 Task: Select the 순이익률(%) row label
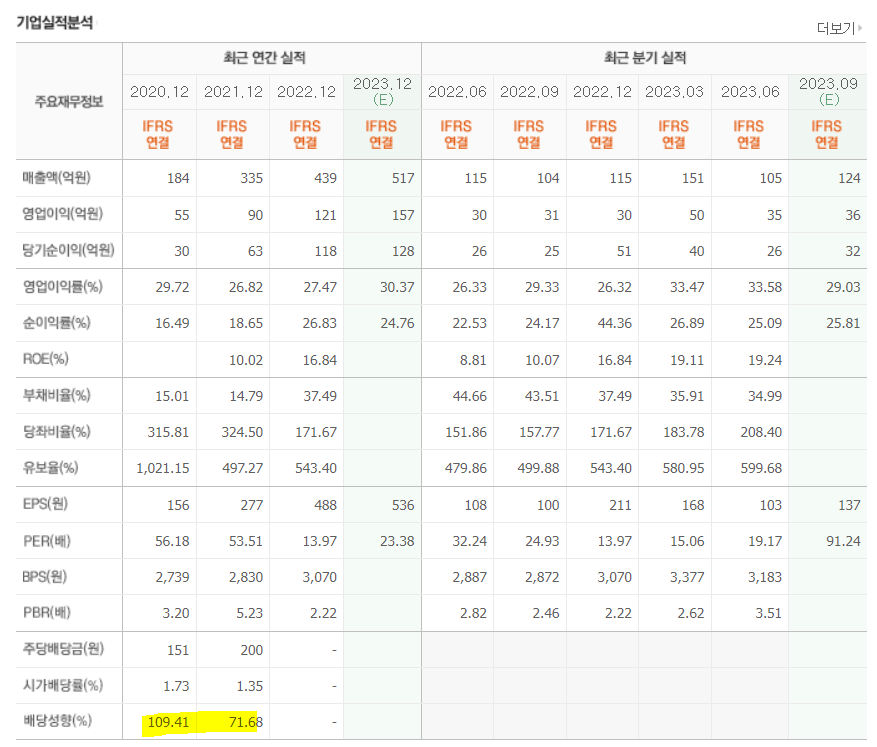tap(56, 323)
